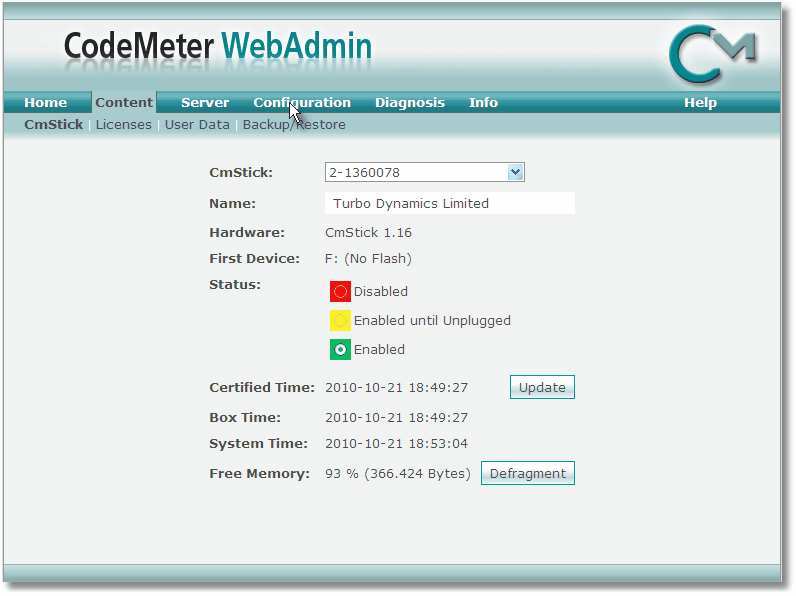Click the Name field Turbo Dynamics Limited
The height and width of the screenshot is (596, 796).
coord(450,203)
